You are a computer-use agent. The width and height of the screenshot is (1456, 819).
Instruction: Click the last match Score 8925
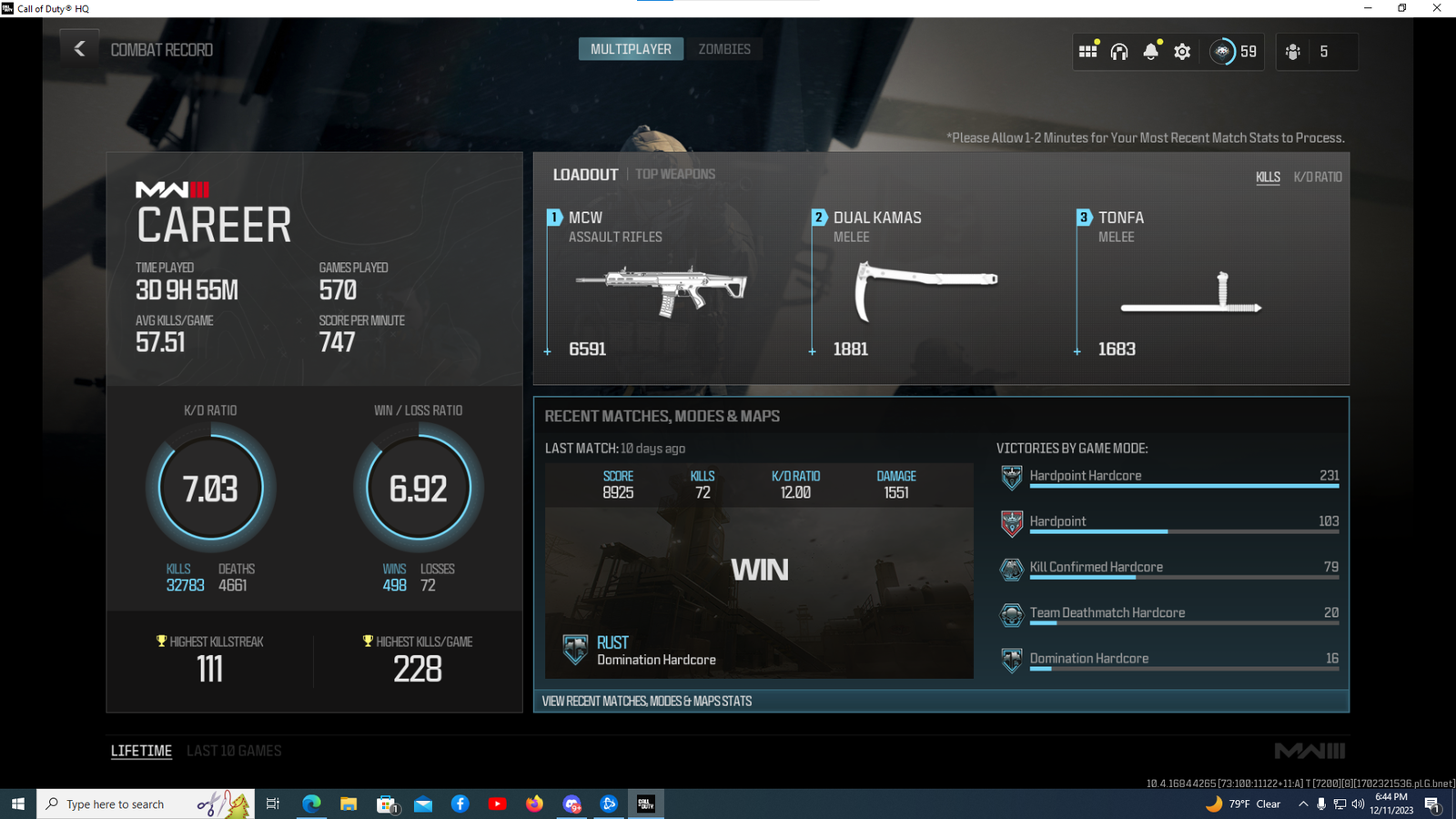click(x=618, y=492)
